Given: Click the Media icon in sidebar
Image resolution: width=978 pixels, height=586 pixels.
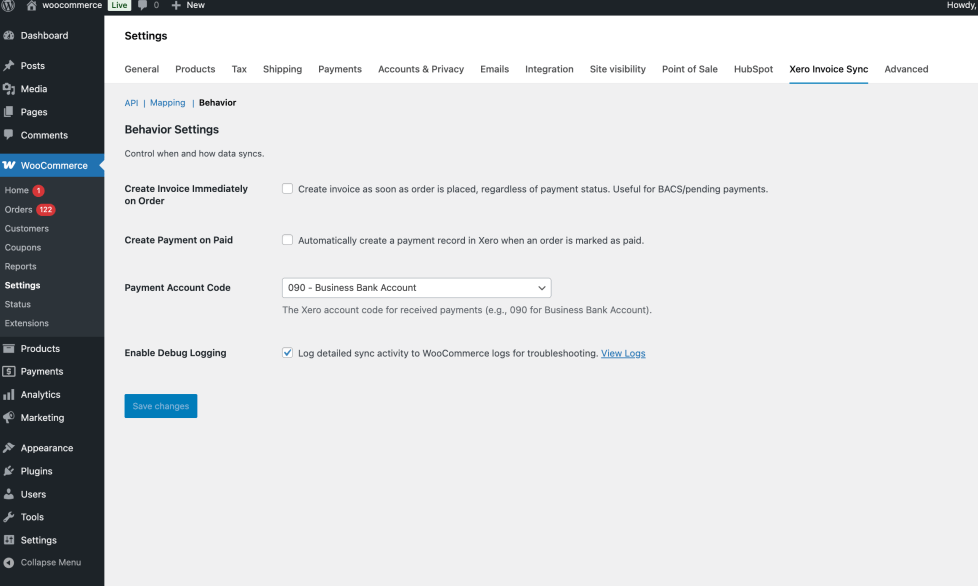Looking at the screenshot, I should [9, 89].
